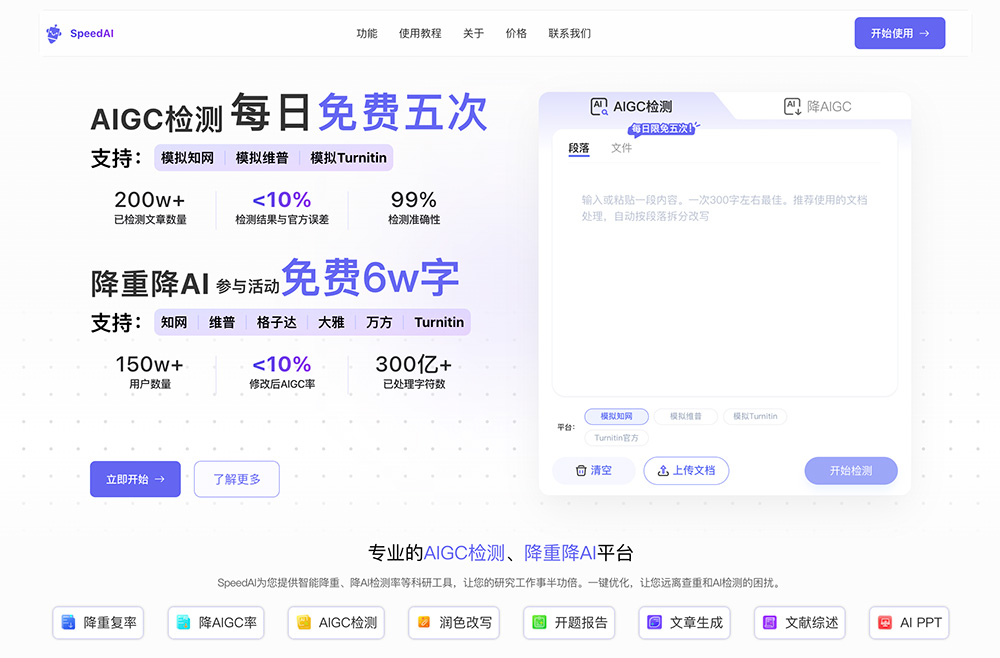Click the AIGC检测 feature icon at bottom
Screen dimensions: 1000x658
click(x=304, y=622)
